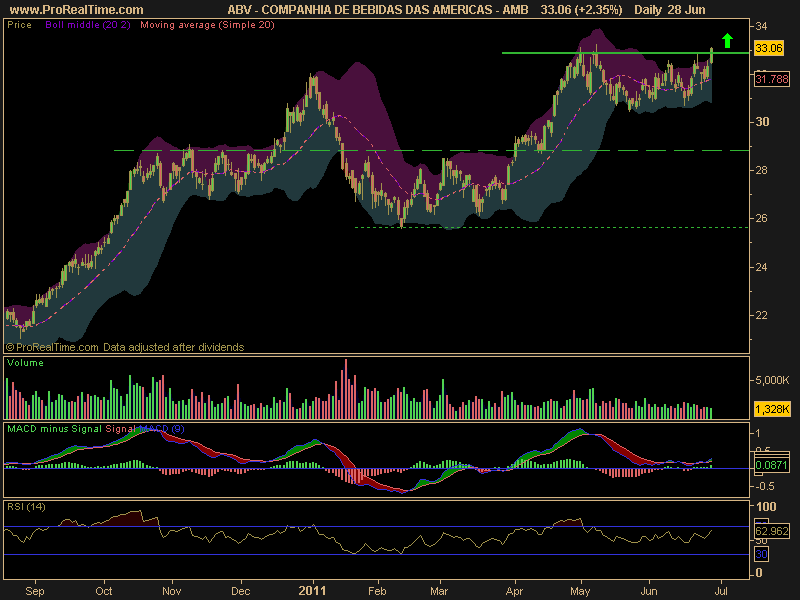Image resolution: width=800 pixels, height=600 pixels.
Task: Click the 100 RSI axis label
Action: click(x=766, y=507)
